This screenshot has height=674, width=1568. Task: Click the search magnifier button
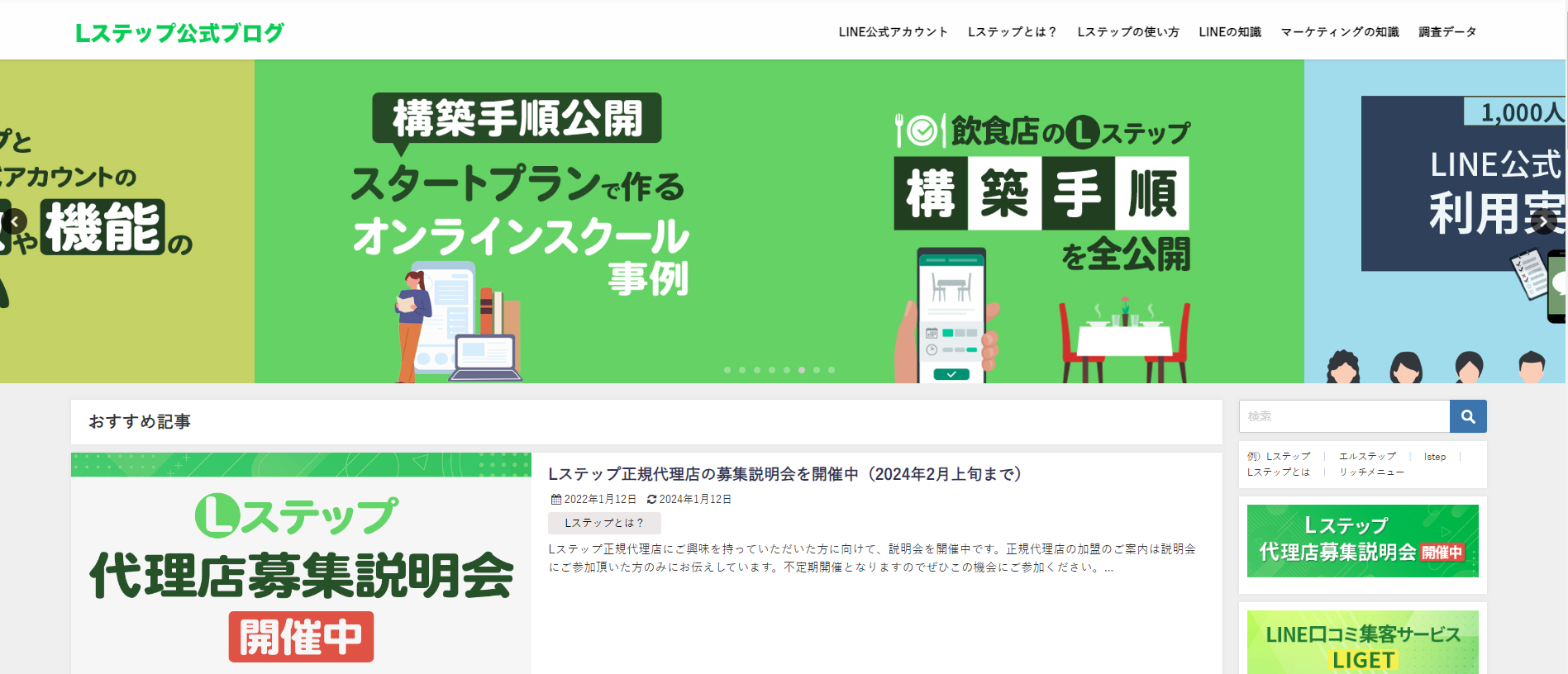[x=1468, y=416]
